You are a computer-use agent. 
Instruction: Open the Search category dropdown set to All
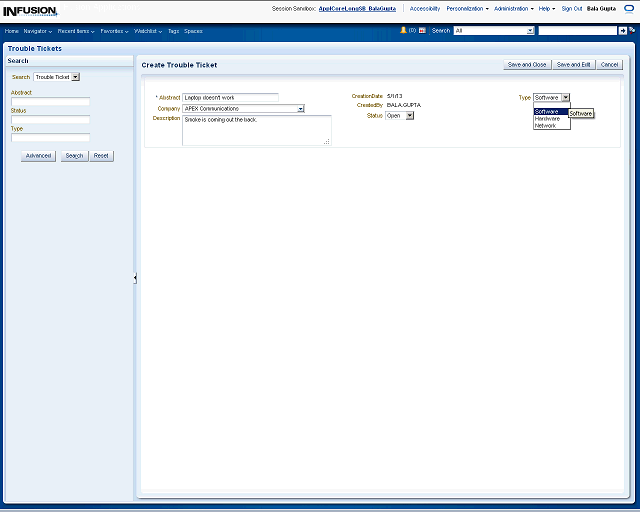pos(530,31)
